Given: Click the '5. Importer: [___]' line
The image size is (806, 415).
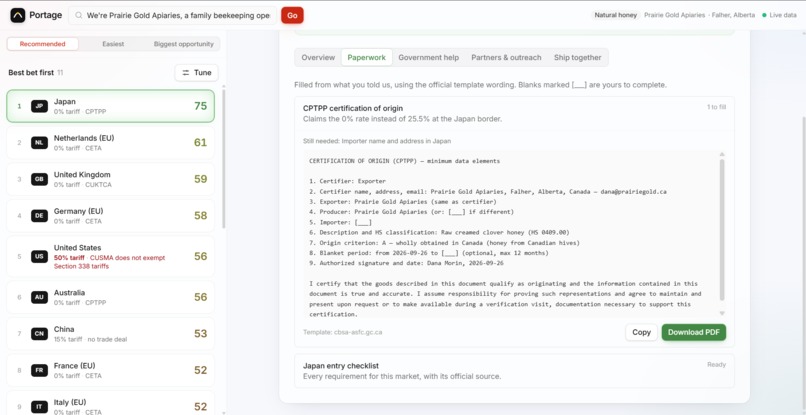Looking at the screenshot, I should 340,223.
